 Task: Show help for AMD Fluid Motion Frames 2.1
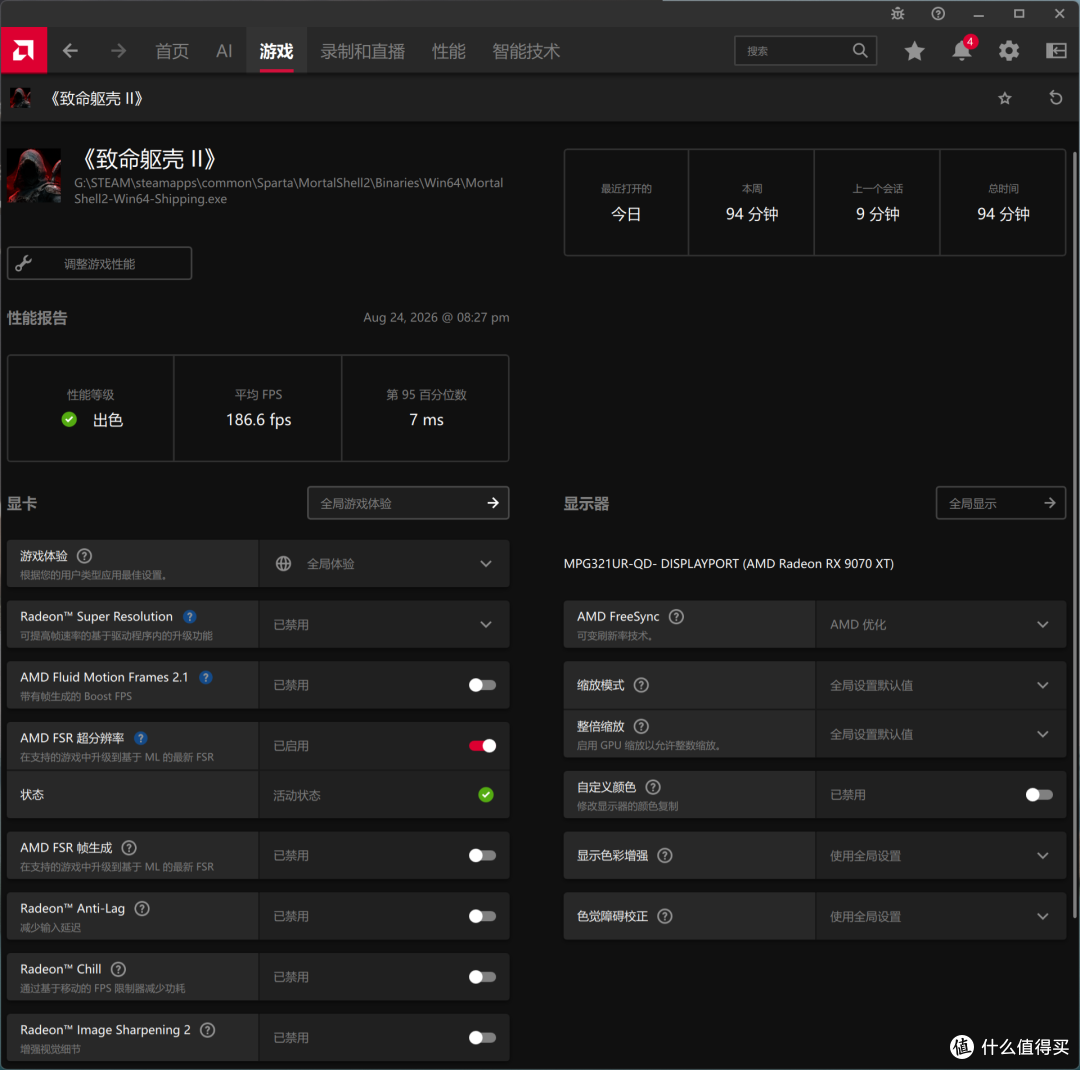pyautogui.click(x=205, y=677)
